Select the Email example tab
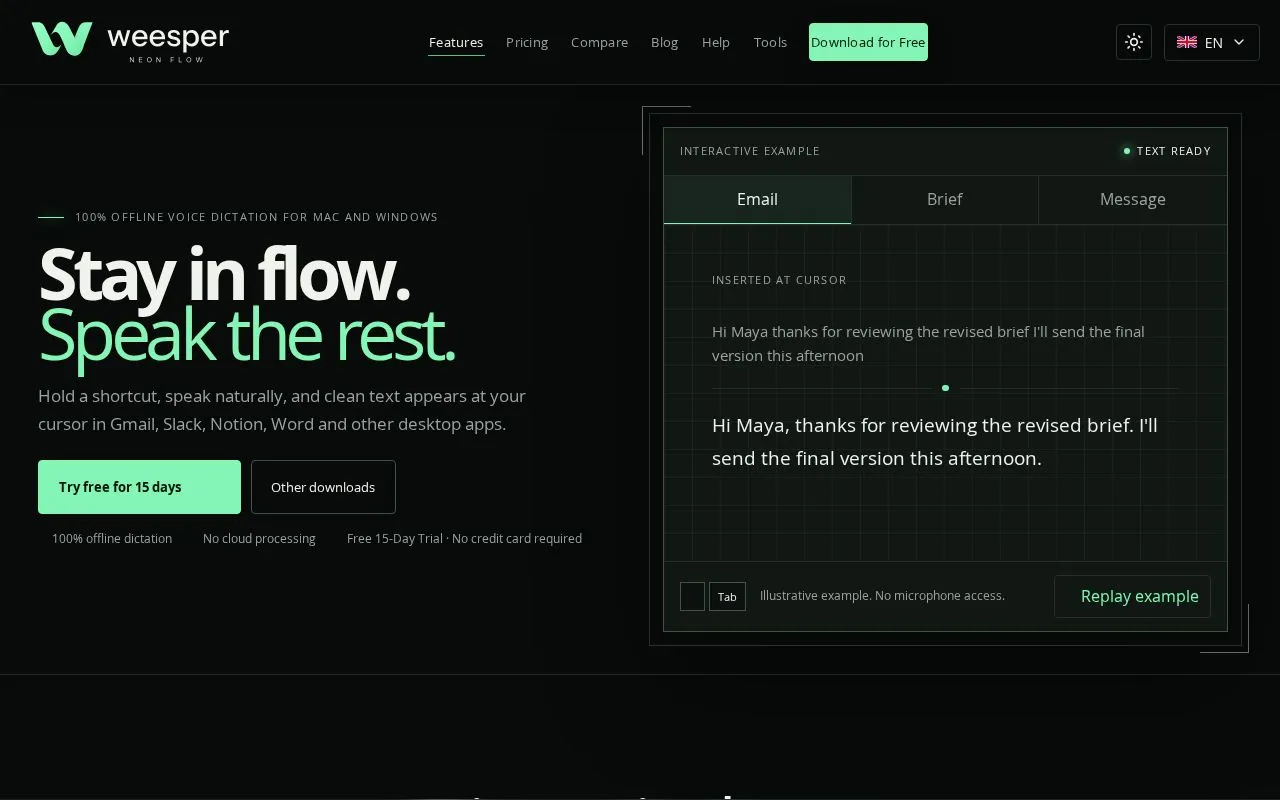1280x800 pixels. click(757, 199)
